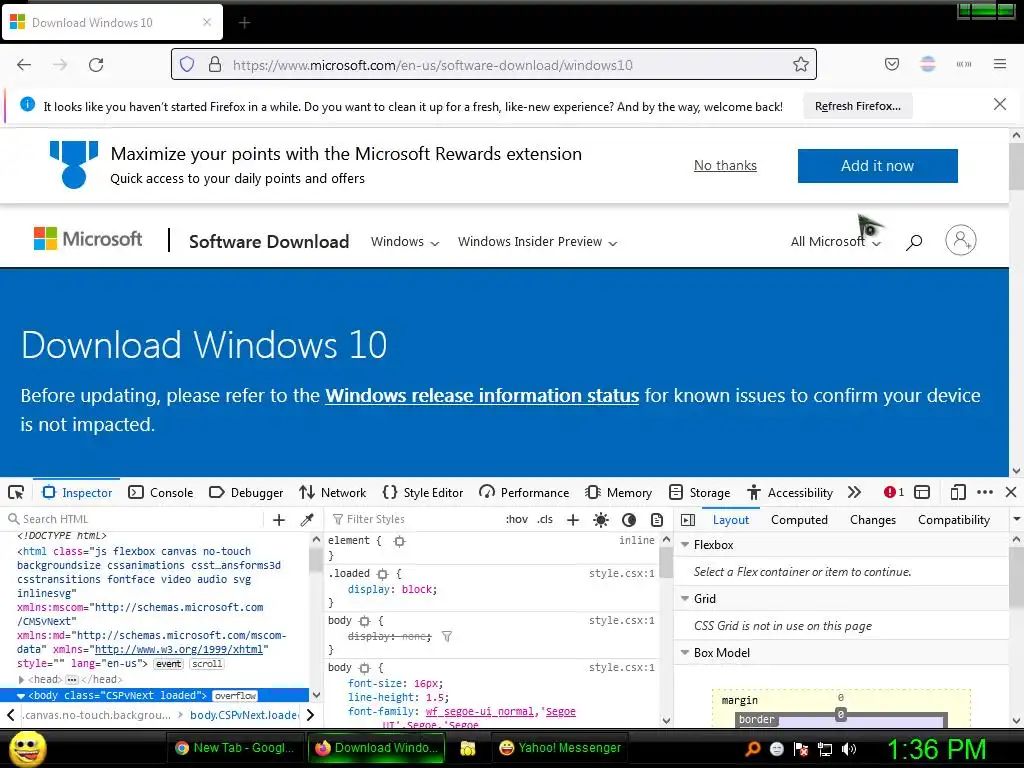Expand the Windows menu dropdown
The width and height of the screenshot is (1024, 768).
coord(405,242)
